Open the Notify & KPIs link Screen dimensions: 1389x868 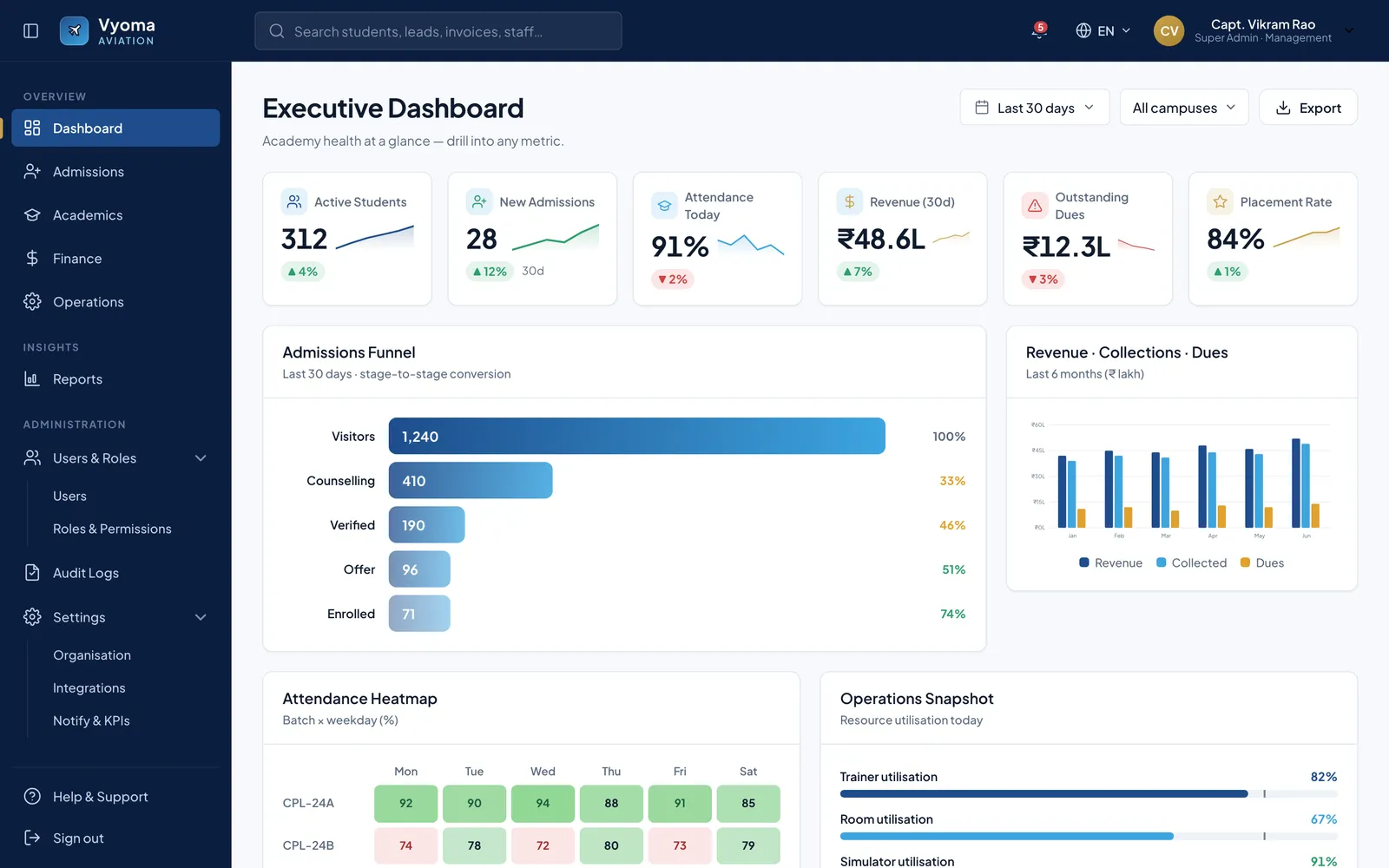[91, 721]
